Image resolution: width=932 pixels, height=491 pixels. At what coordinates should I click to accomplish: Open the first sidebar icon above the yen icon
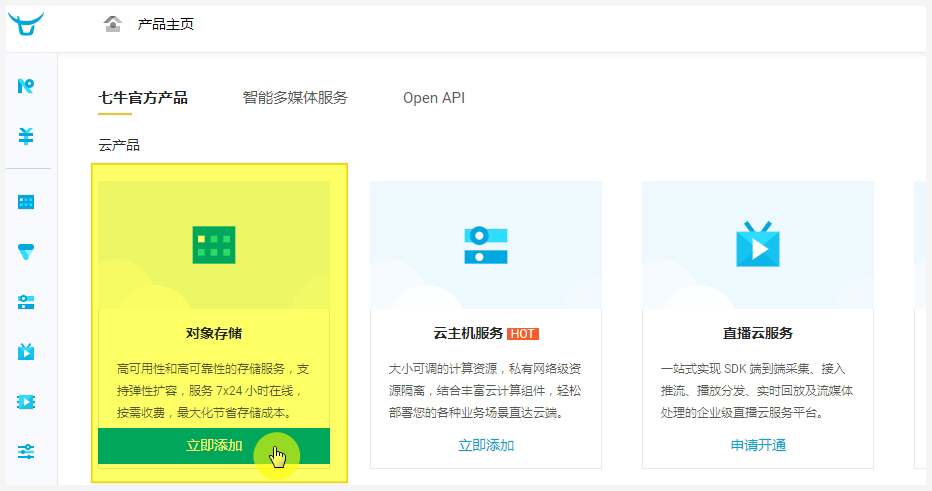point(26,86)
